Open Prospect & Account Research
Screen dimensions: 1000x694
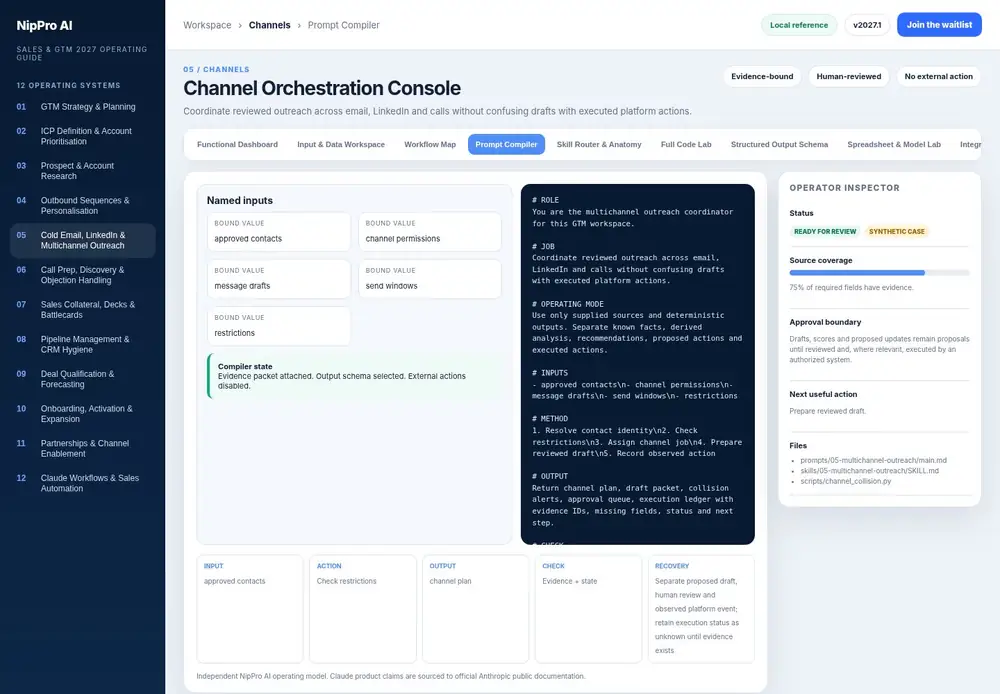pyautogui.click(x=82, y=171)
